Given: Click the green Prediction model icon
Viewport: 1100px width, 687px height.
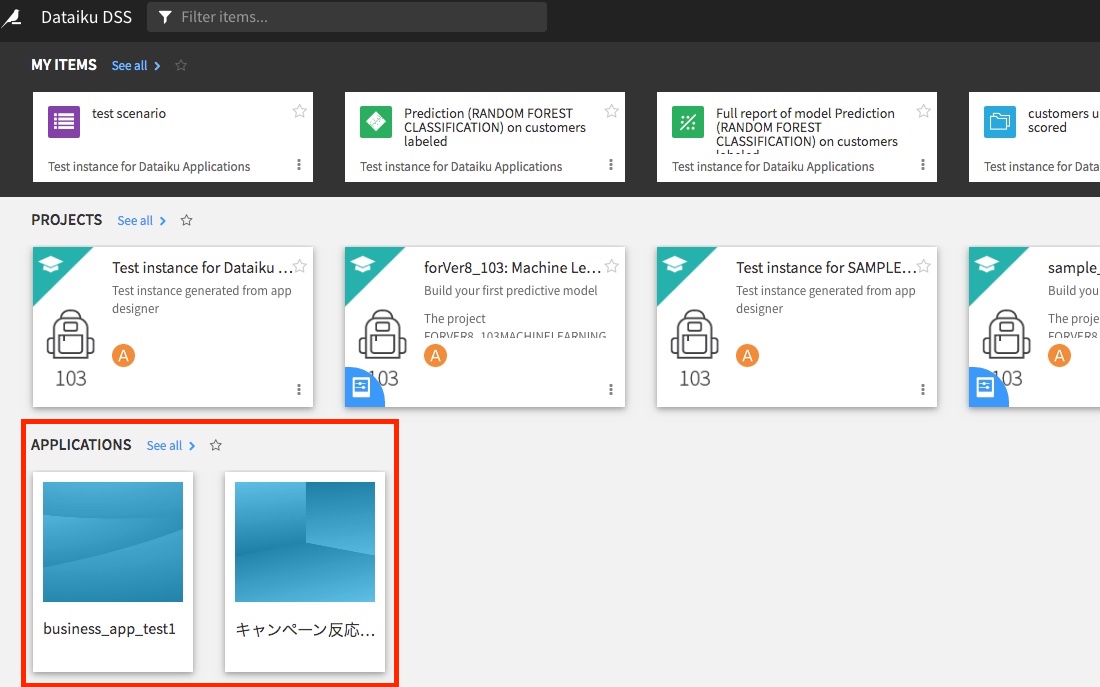Looking at the screenshot, I should click(376, 121).
